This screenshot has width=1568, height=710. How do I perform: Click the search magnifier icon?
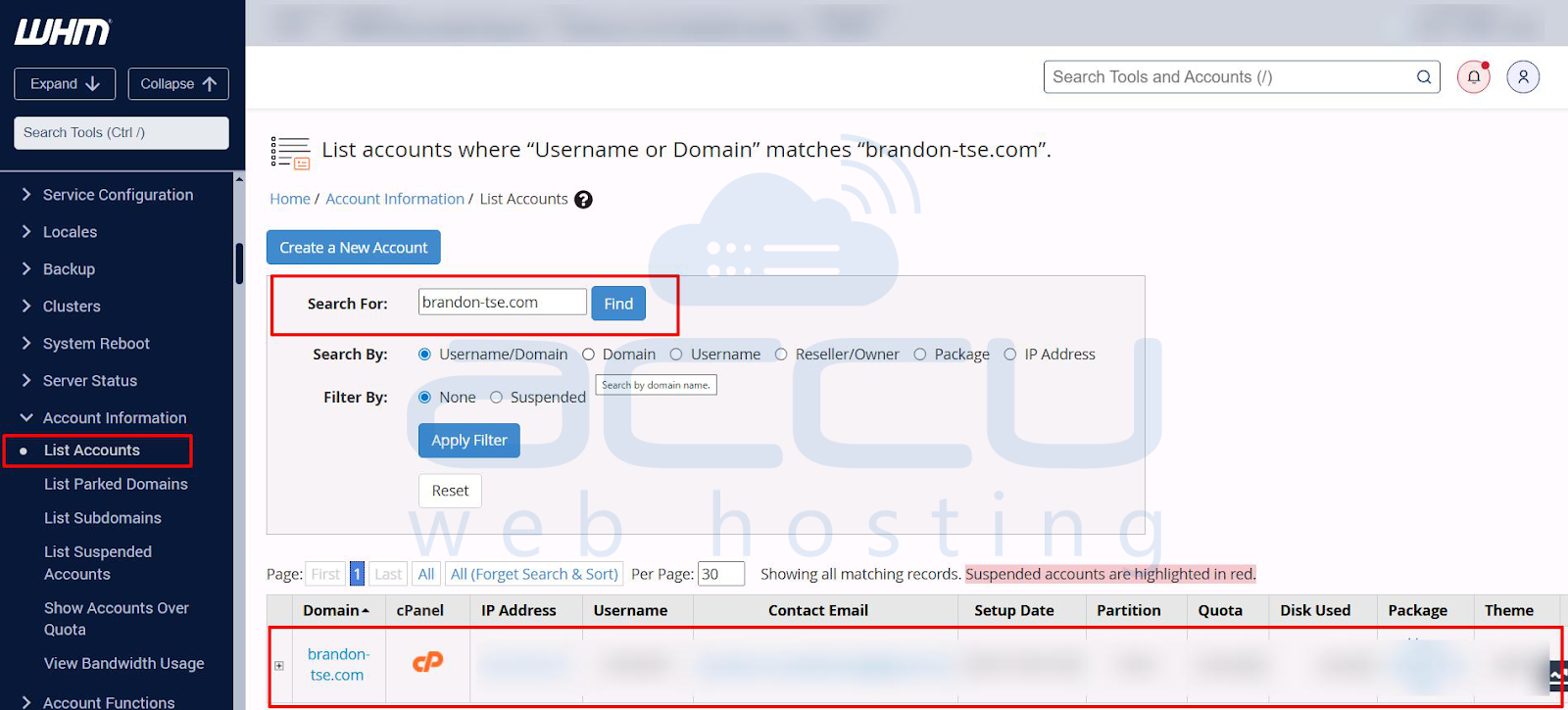(1424, 76)
